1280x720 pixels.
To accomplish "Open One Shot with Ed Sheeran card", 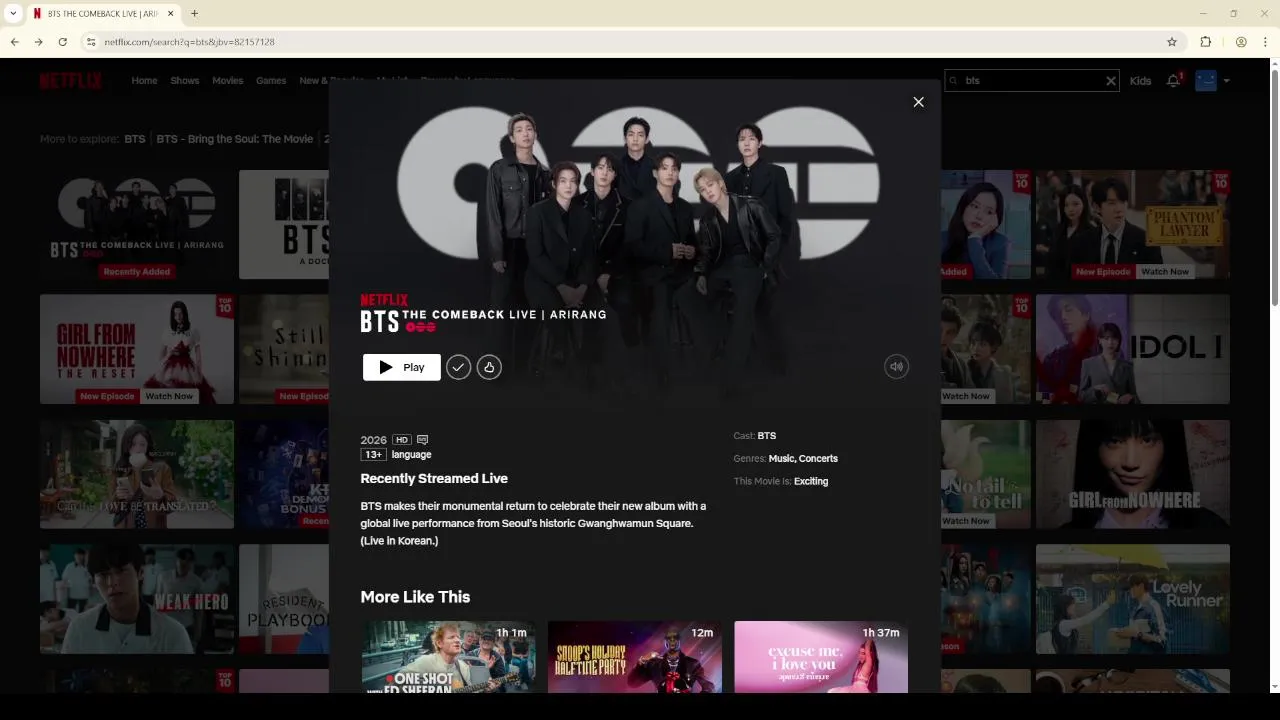I will click(x=448, y=657).
